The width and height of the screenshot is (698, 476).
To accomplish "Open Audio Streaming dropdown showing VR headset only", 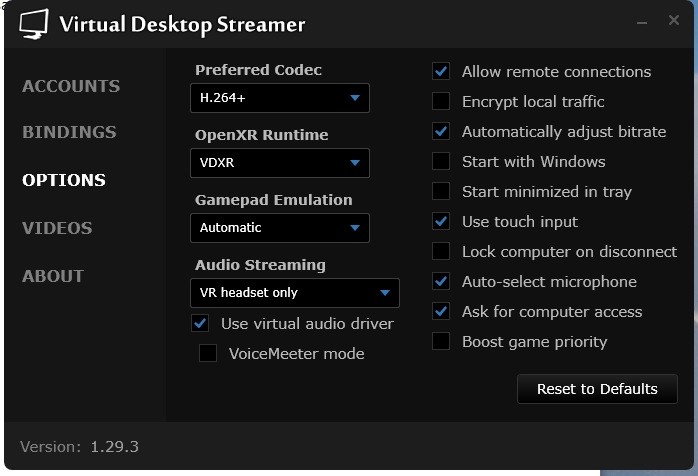I will click(295, 293).
